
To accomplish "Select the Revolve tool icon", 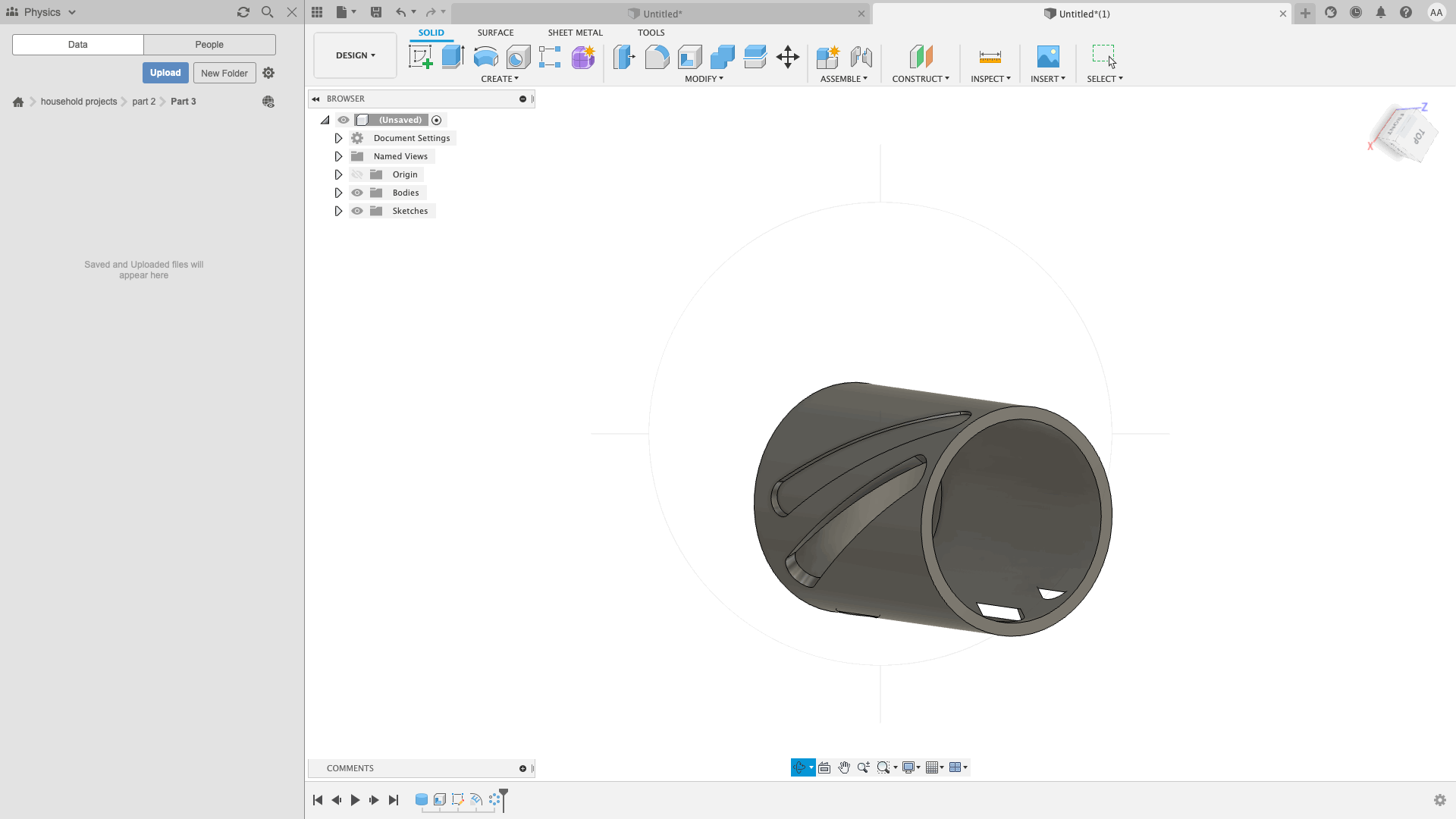I will [485, 57].
